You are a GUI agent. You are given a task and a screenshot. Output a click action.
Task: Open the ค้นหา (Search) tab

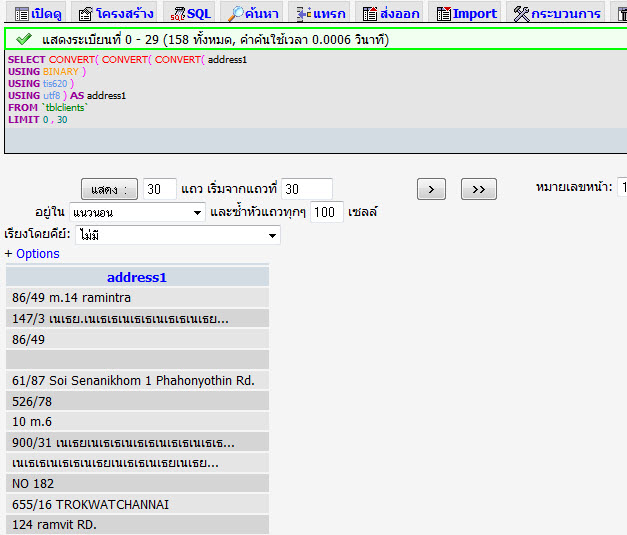click(253, 12)
